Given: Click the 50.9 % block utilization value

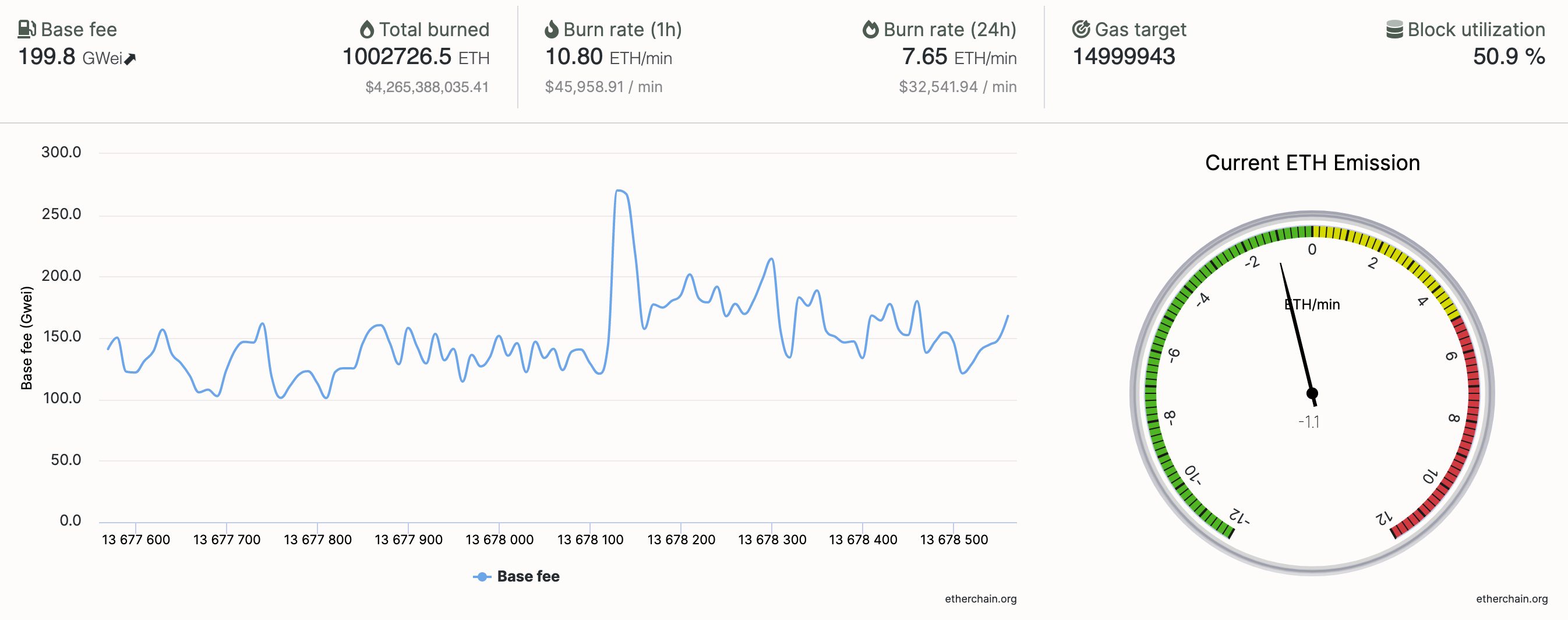Looking at the screenshot, I should pos(1509,57).
